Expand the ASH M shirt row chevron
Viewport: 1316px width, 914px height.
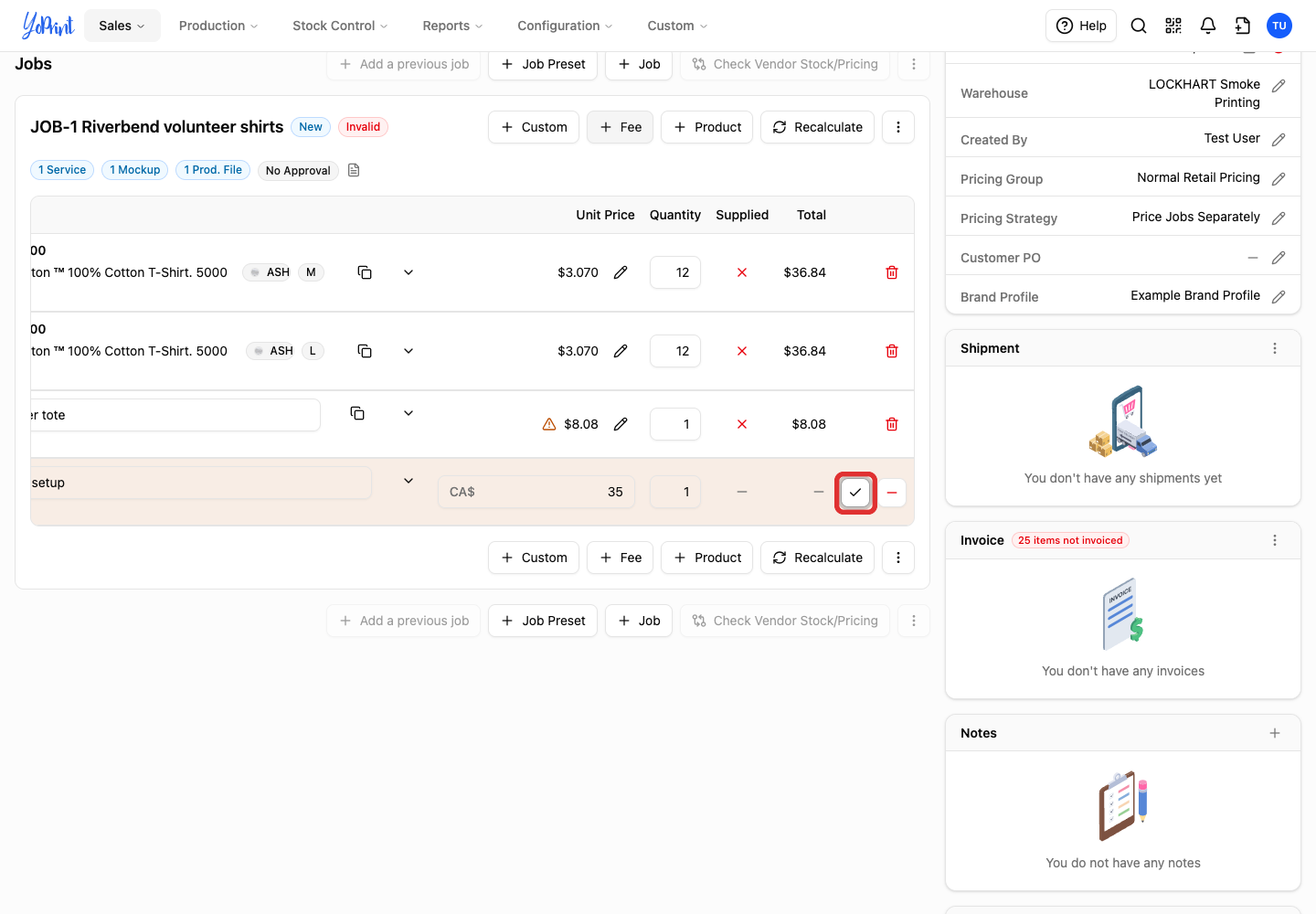click(x=409, y=272)
